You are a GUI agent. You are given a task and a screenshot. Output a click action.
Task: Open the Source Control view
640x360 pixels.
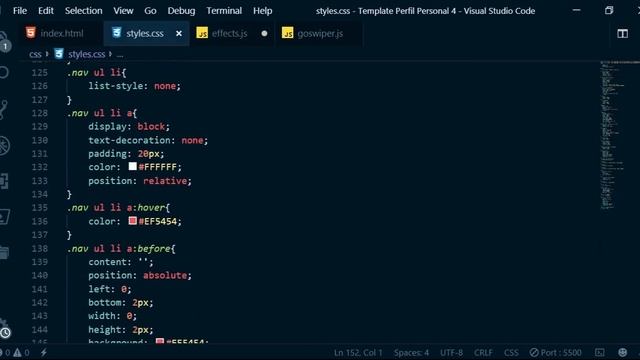tap(3, 109)
